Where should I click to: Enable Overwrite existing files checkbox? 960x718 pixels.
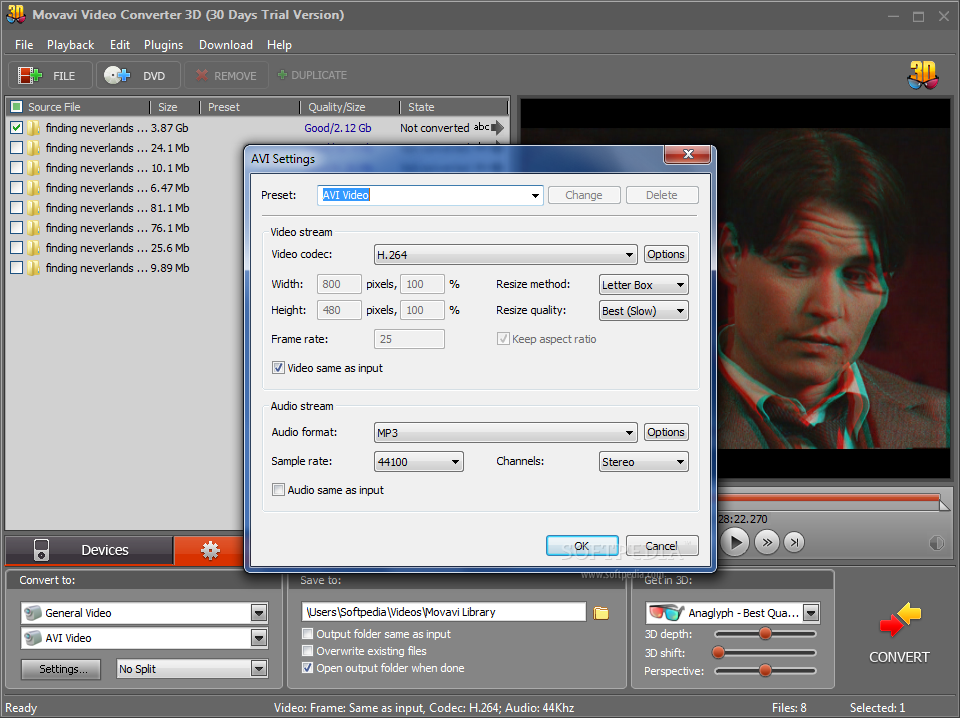(307, 651)
